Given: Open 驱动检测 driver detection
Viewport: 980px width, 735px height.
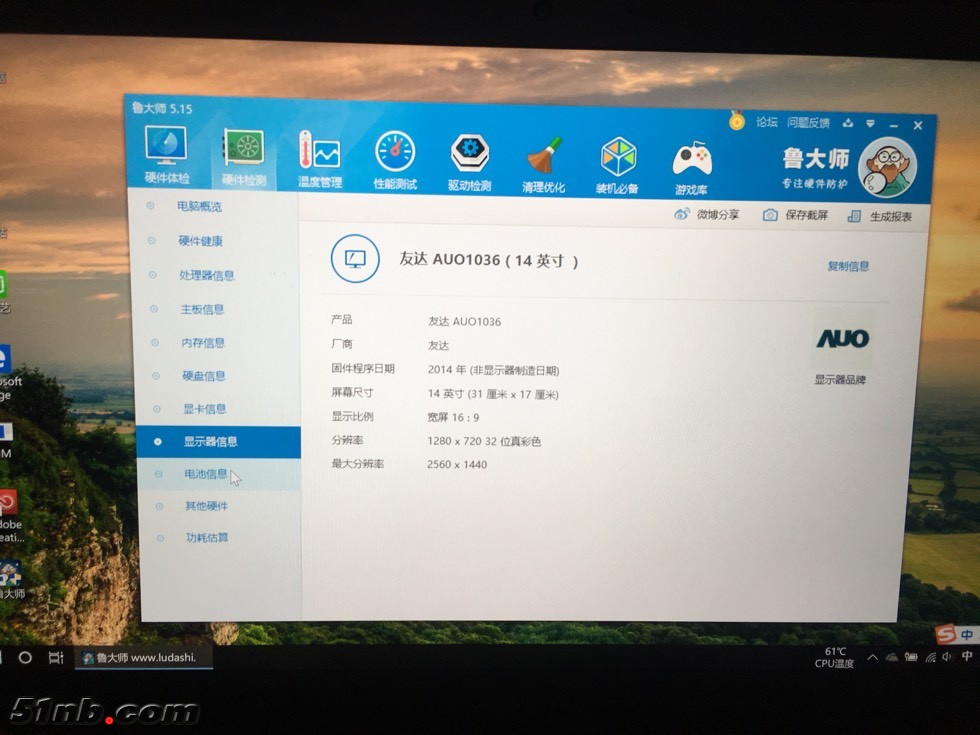Looking at the screenshot, I should pos(469,162).
